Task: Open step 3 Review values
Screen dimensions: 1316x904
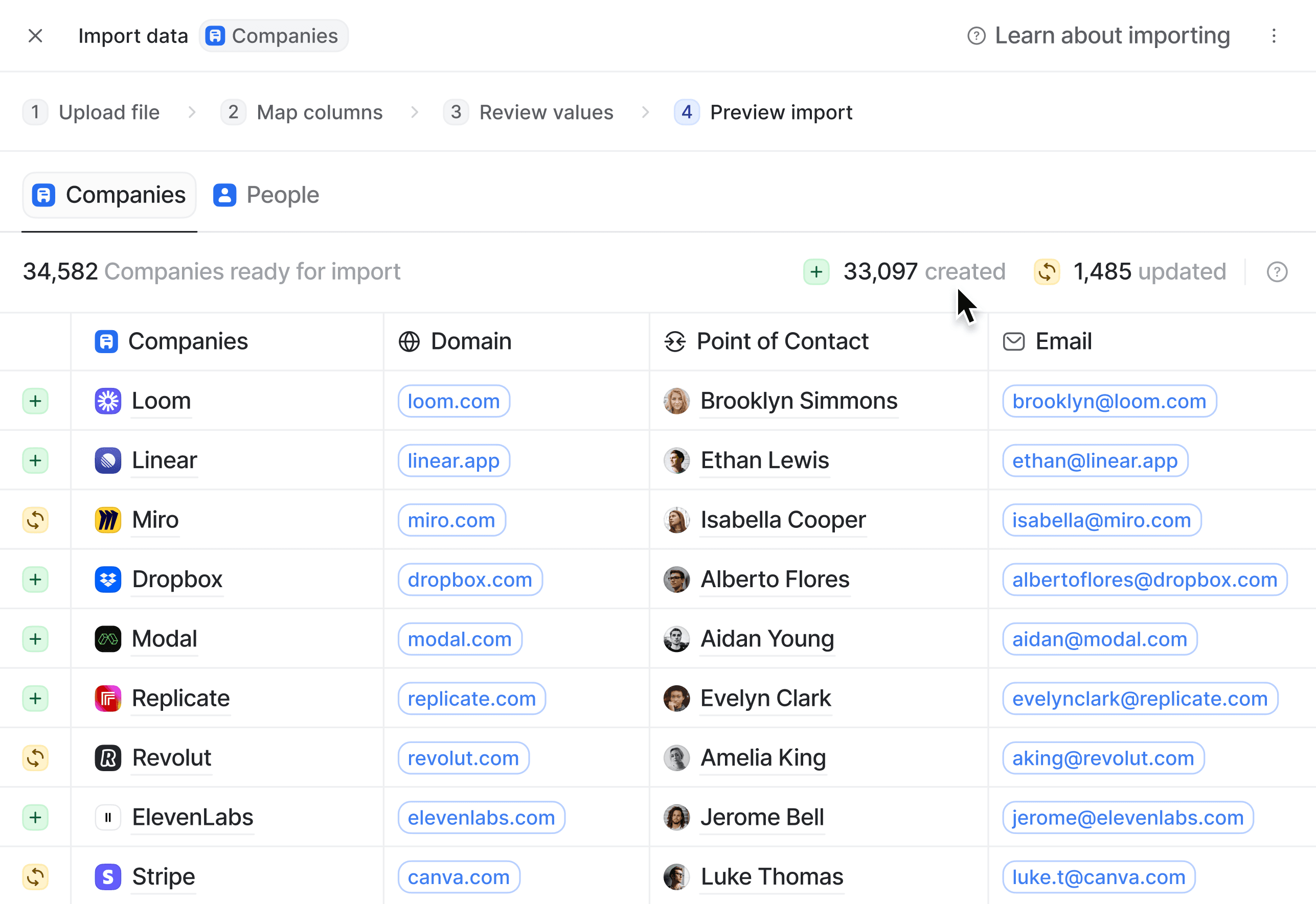Action: [x=529, y=112]
